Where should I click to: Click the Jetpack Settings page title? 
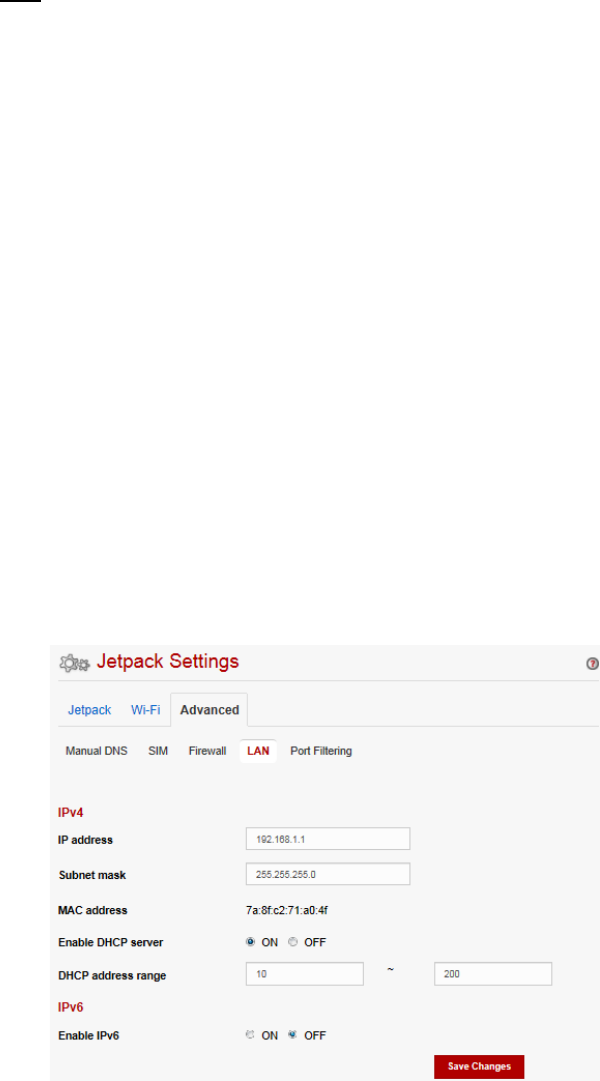click(168, 663)
